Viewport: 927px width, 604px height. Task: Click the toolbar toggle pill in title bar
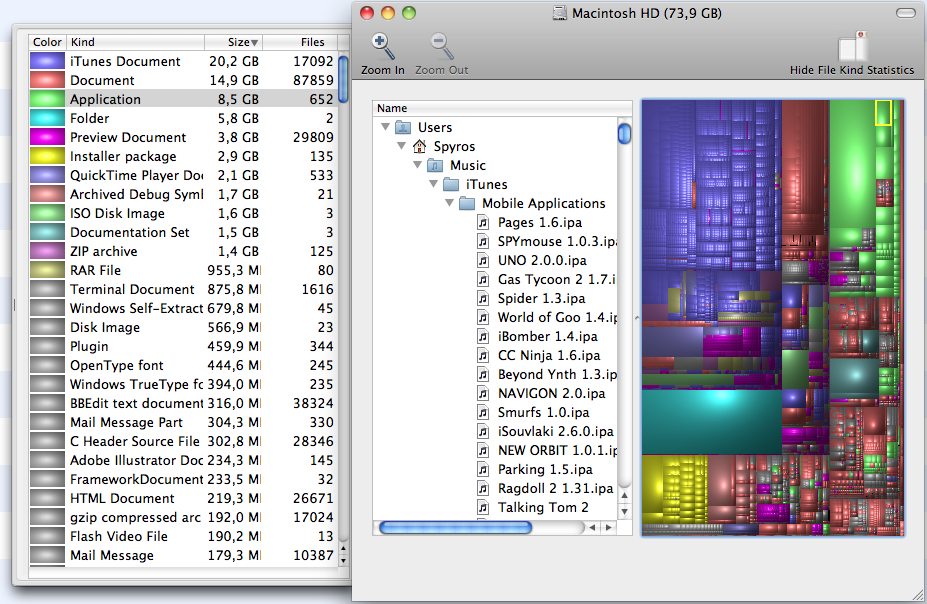(x=905, y=13)
